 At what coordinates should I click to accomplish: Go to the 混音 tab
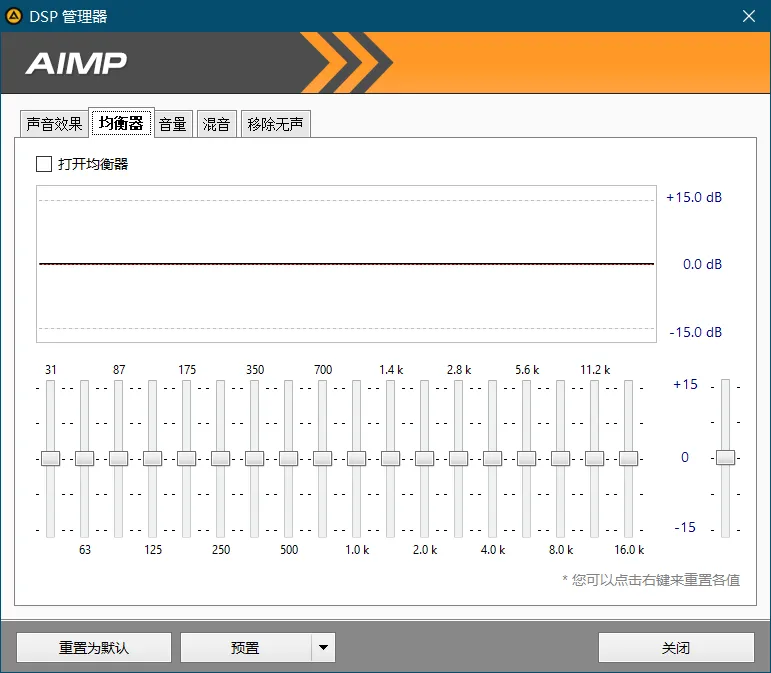216,124
